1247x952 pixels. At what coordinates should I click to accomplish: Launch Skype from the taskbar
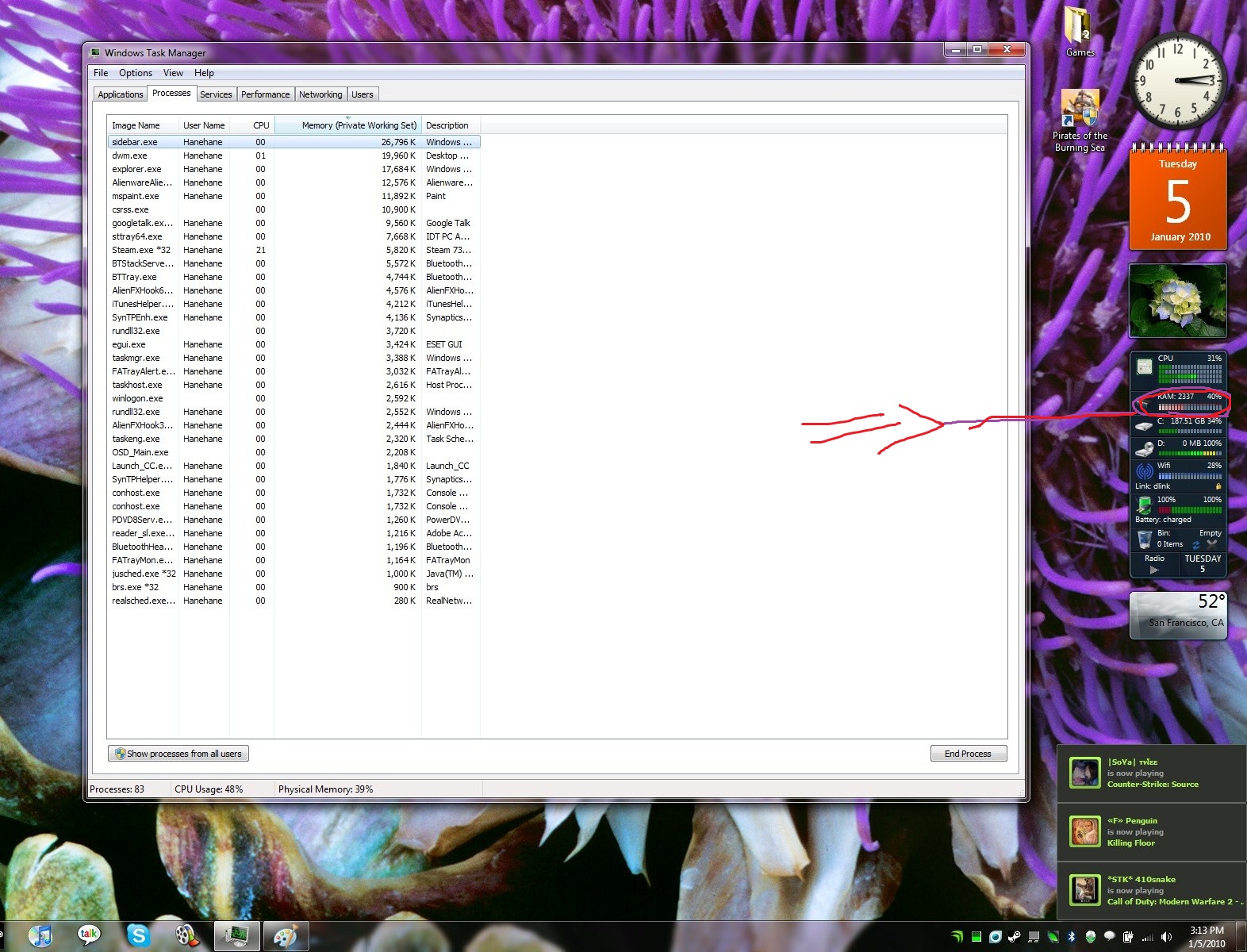[138, 936]
